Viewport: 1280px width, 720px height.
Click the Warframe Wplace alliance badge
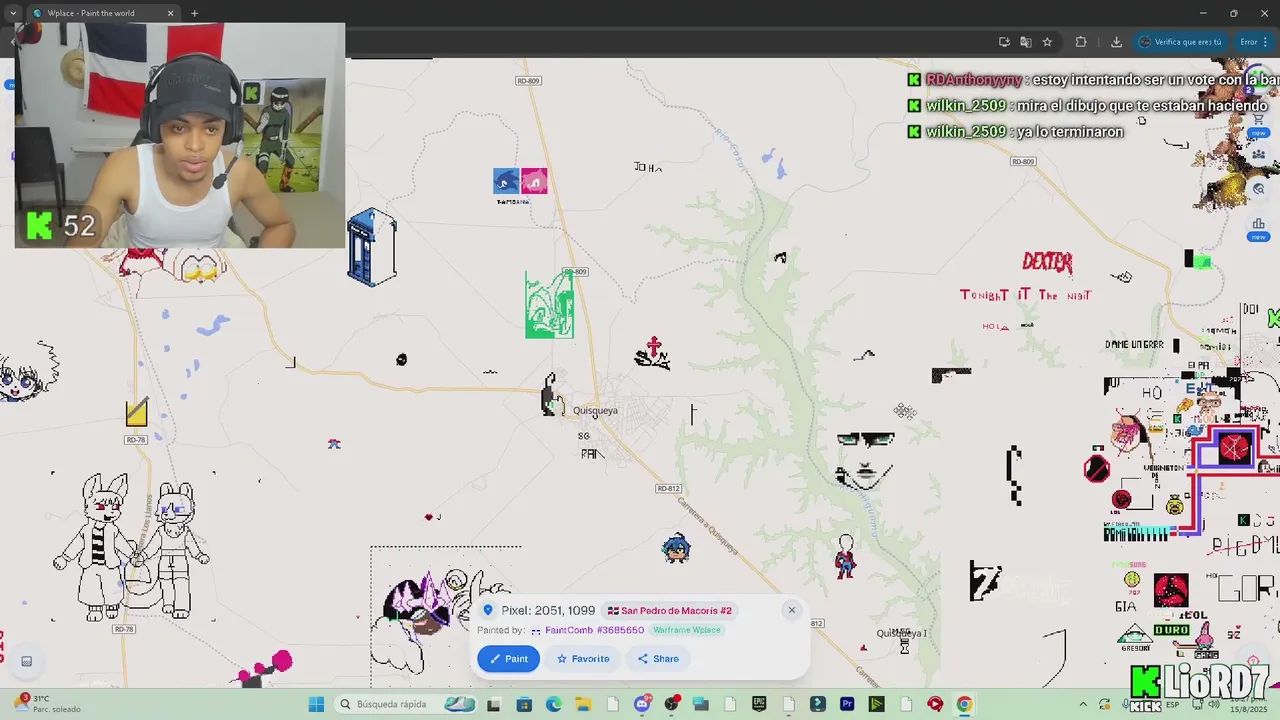point(686,630)
